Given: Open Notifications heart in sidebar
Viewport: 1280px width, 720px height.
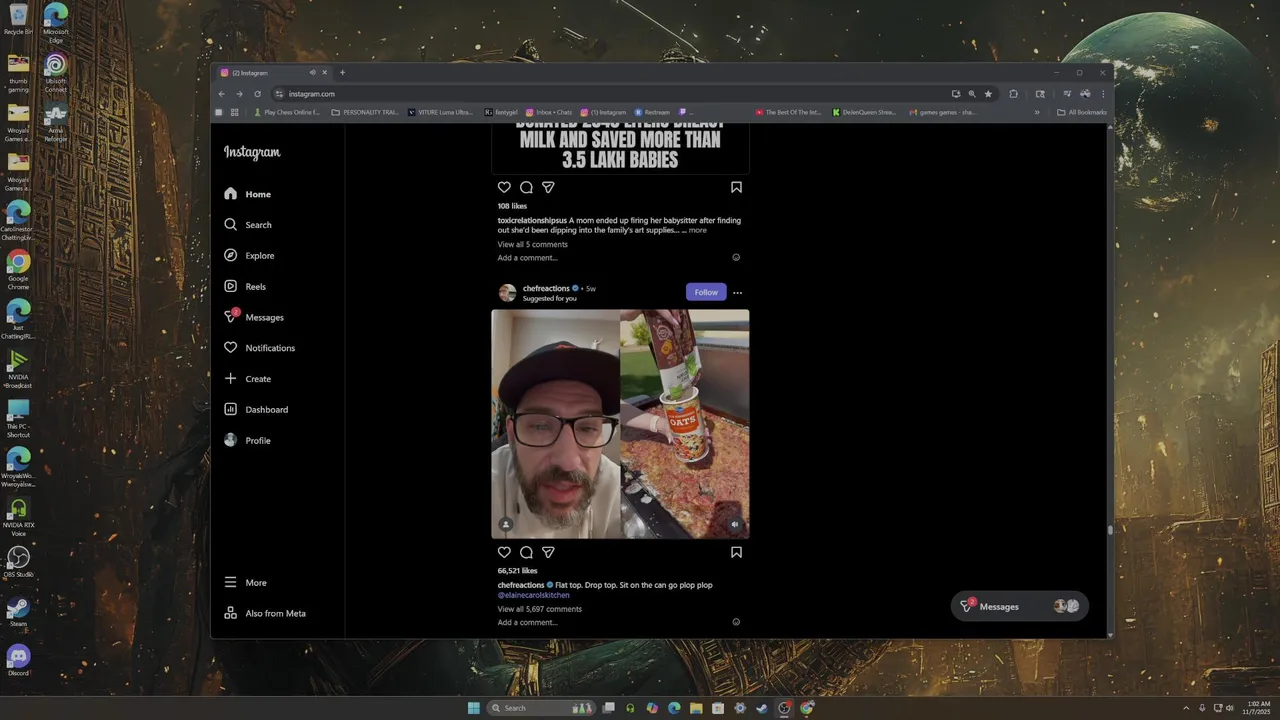Looking at the screenshot, I should [259, 348].
